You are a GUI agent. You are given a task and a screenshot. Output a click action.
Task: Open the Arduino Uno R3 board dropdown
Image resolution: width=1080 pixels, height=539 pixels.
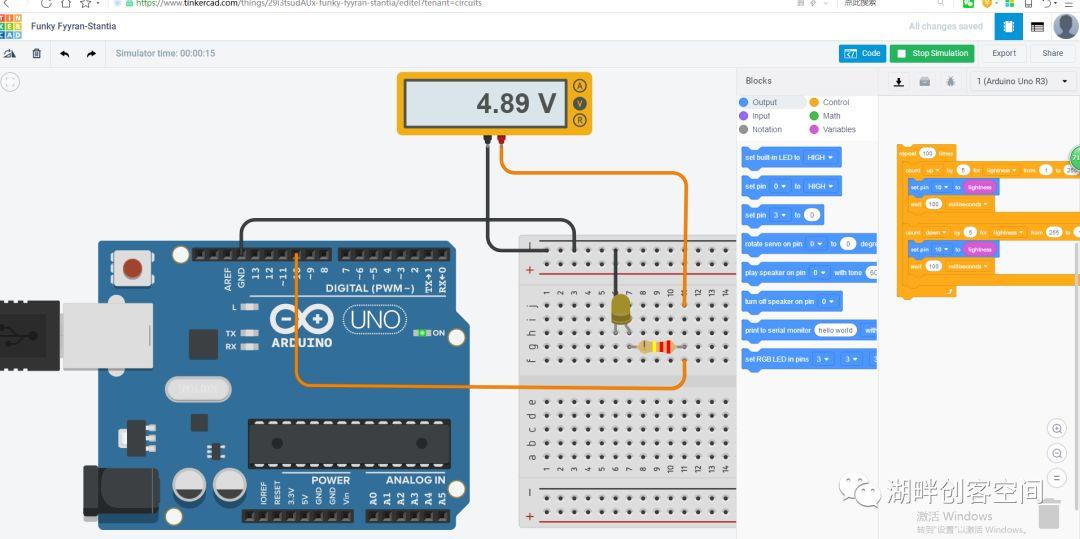coord(1022,81)
